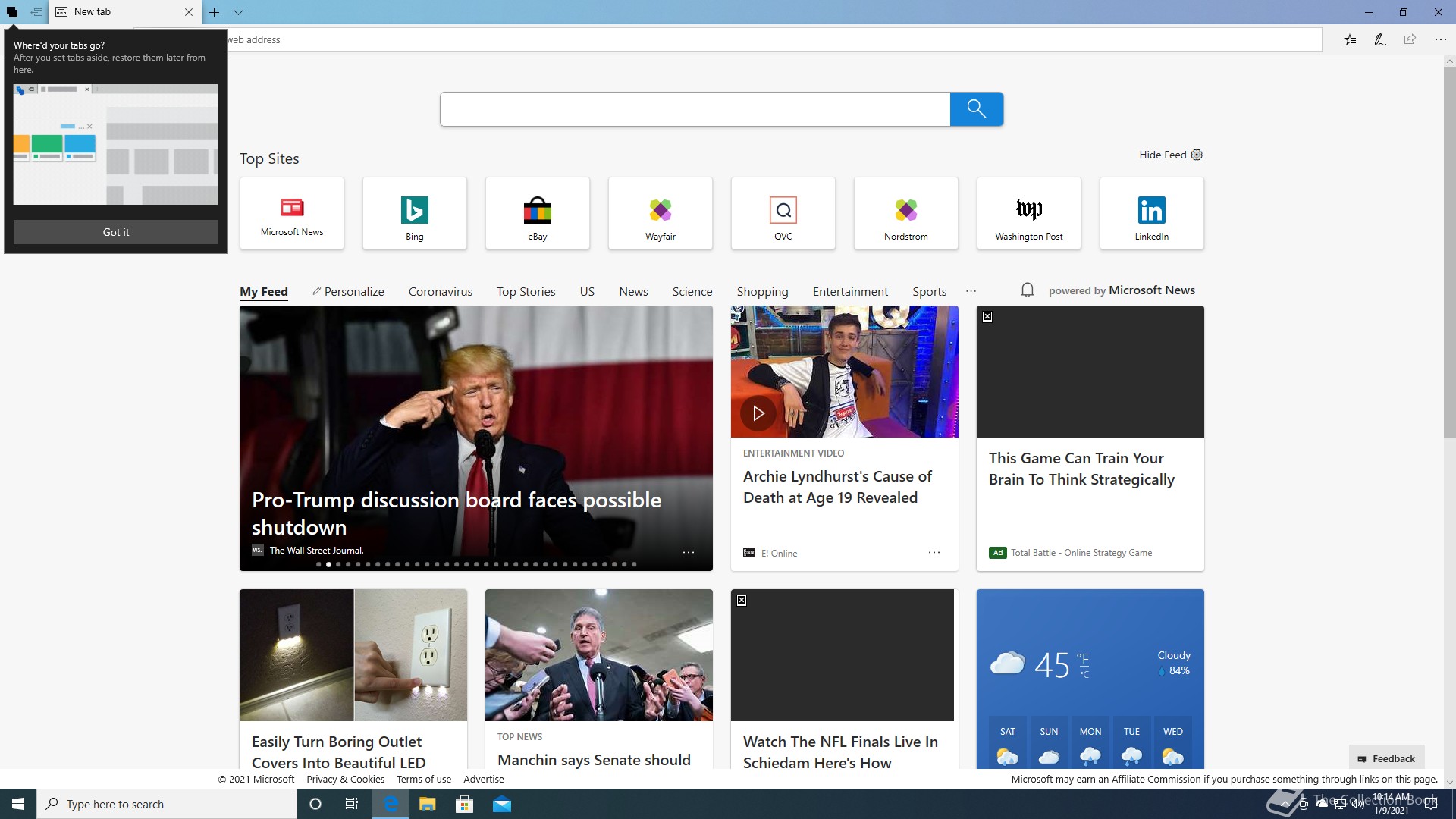Switch to the Coronavirus tab
The width and height of the screenshot is (1456, 819).
tap(441, 292)
